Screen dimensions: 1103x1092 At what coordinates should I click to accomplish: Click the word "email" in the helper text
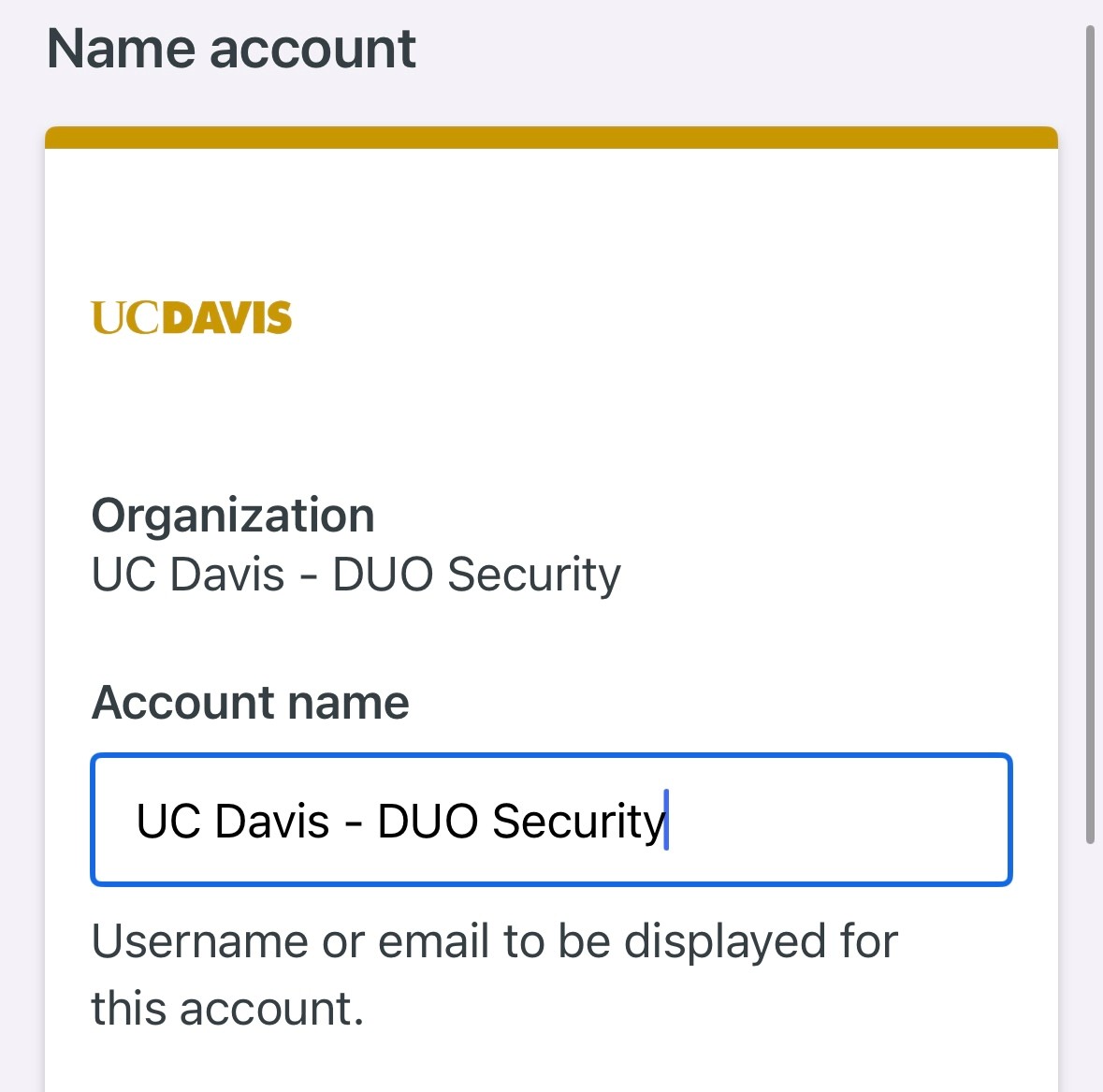click(x=433, y=941)
